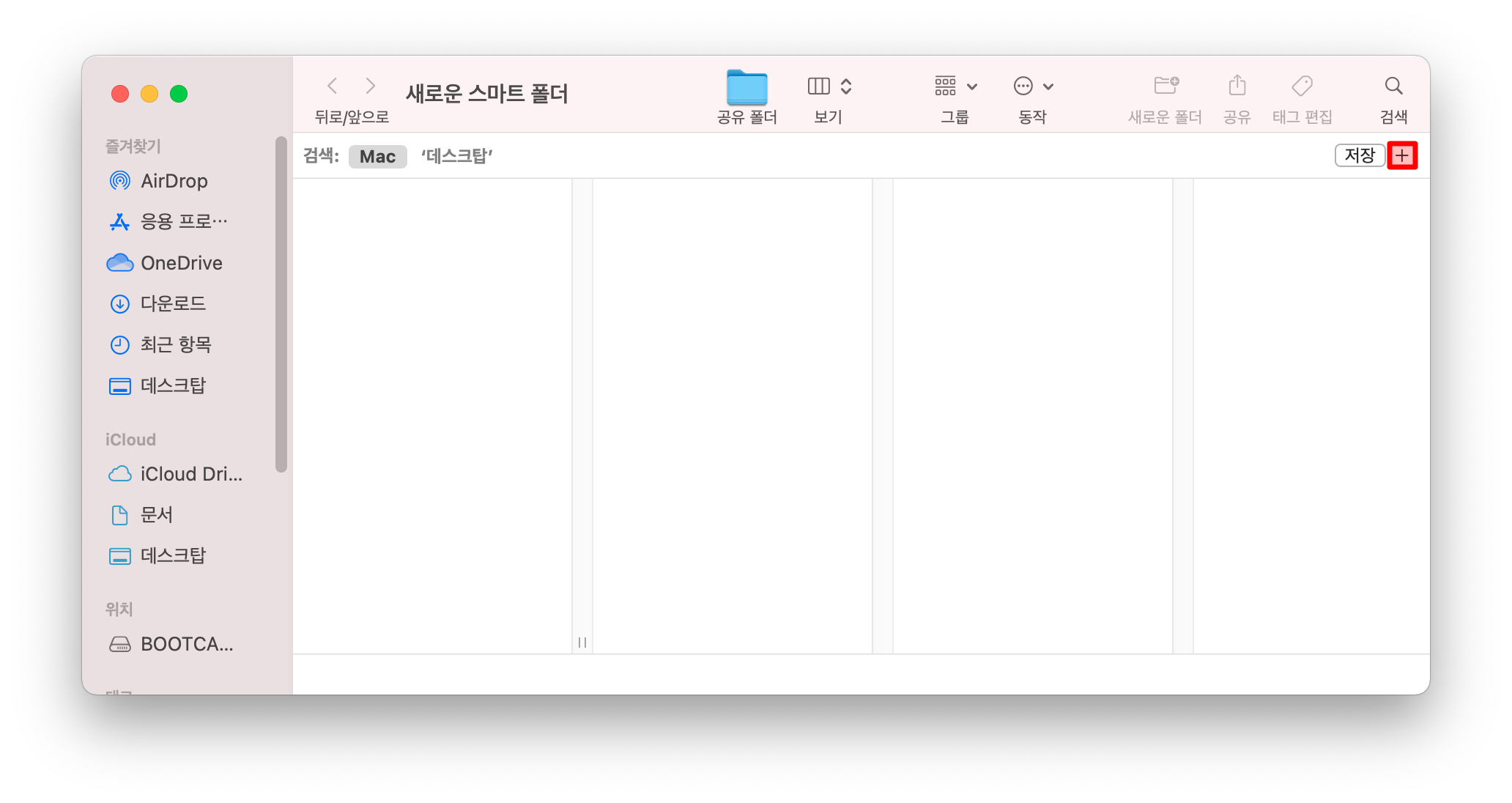This screenshot has height=803, width=1512.
Task: Open OneDrive from the sidebar
Action: coord(181,263)
